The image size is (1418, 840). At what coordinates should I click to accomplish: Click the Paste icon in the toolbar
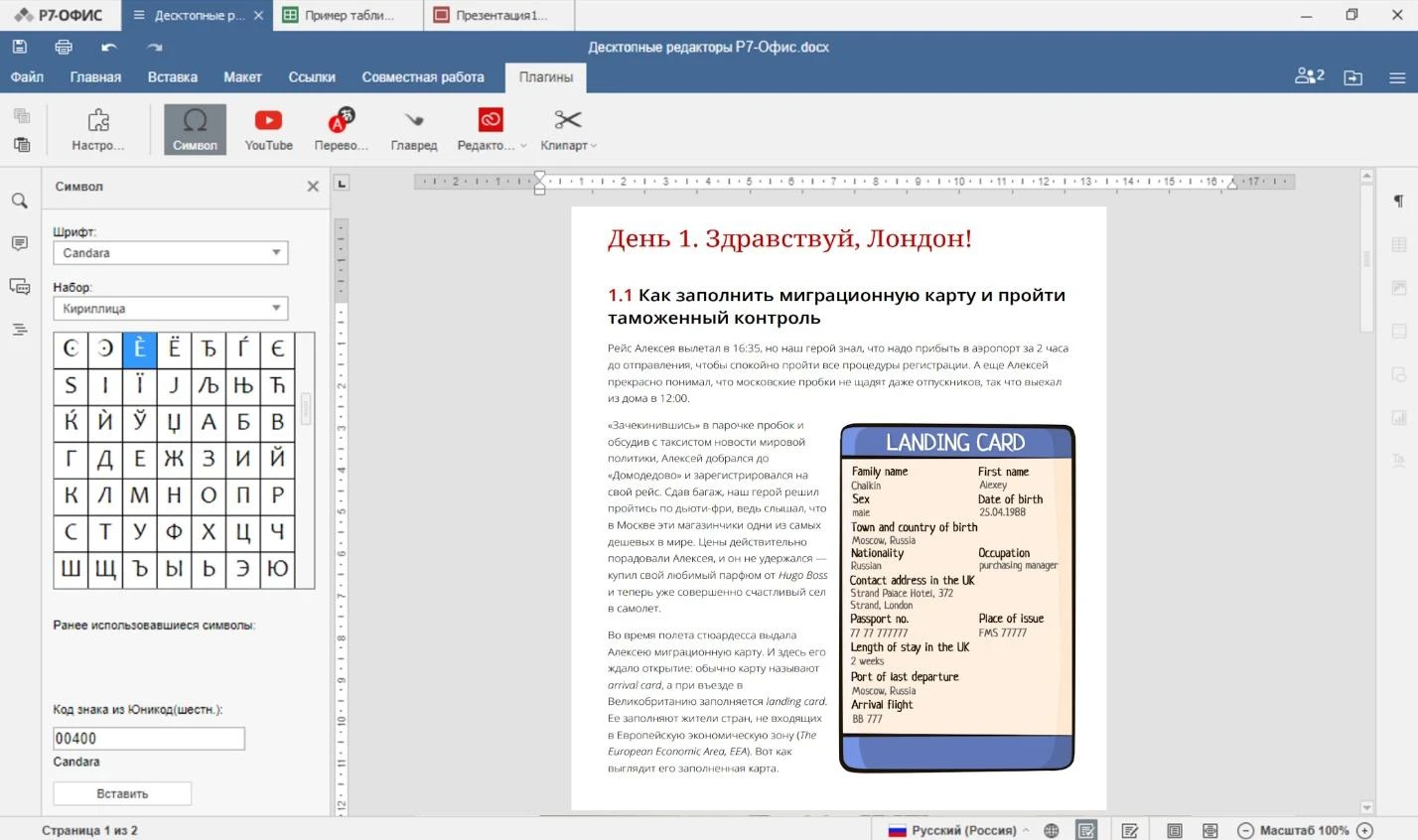pyautogui.click(x=22, y=144)
